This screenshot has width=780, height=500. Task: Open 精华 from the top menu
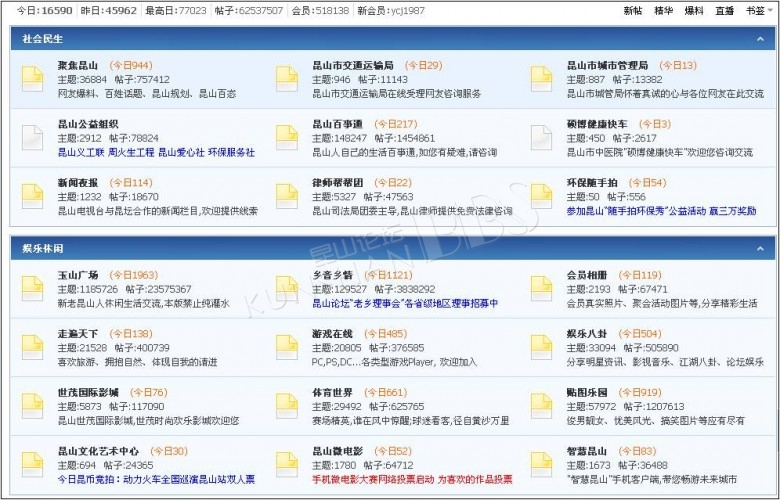point(663,10)
